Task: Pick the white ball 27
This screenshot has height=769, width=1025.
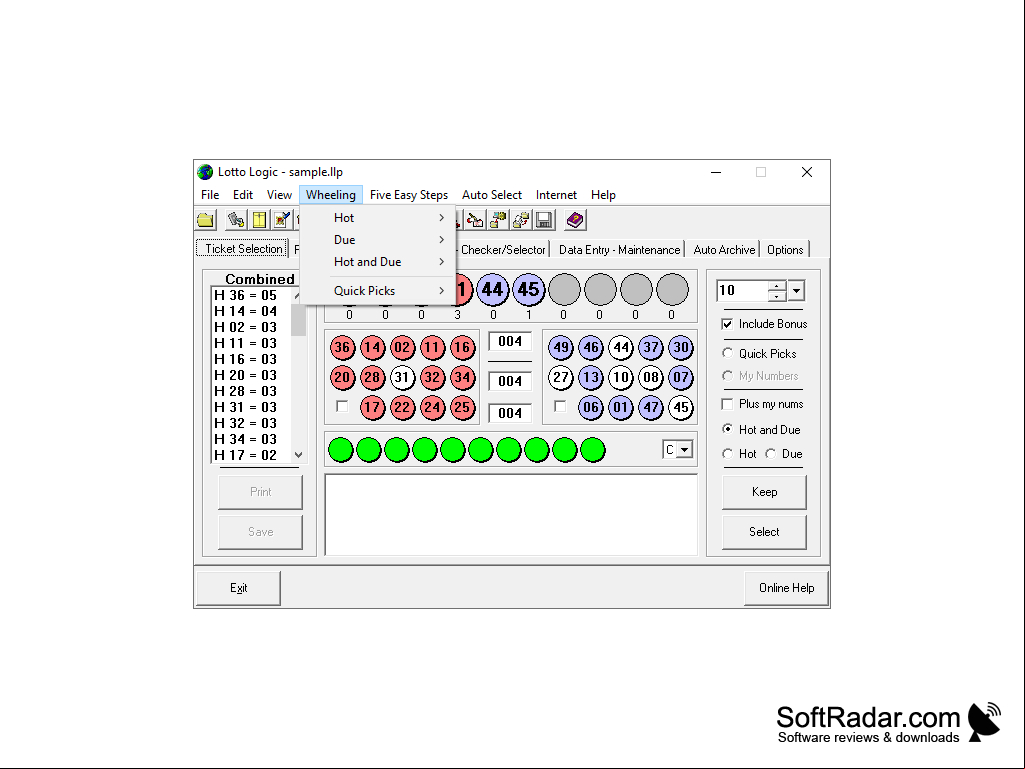Action: pyautogui.click(x=561, y=377)
